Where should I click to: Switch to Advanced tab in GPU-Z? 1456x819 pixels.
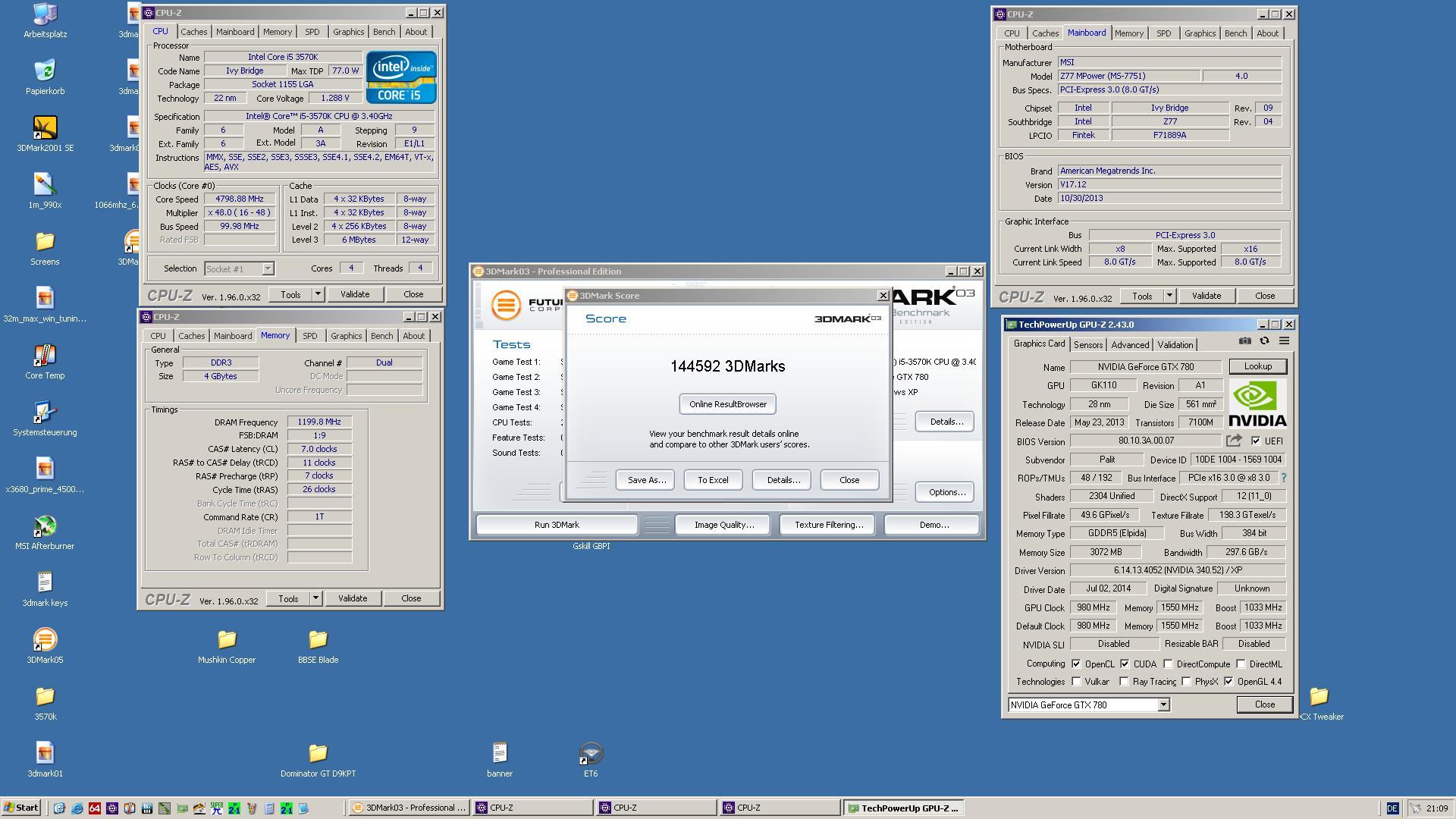click(1130, 345)
